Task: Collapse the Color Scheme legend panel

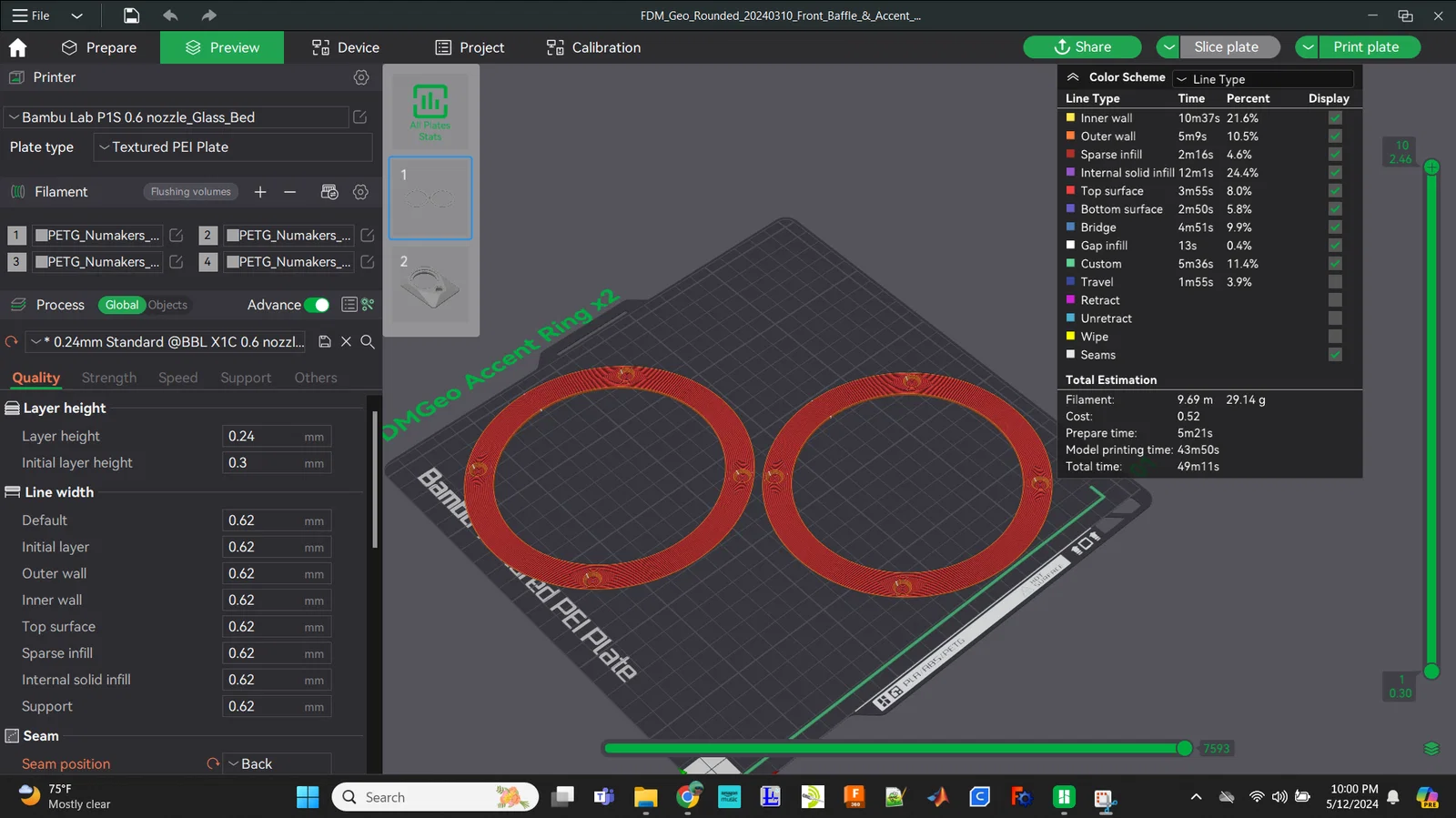Action: click(1073, 77)
